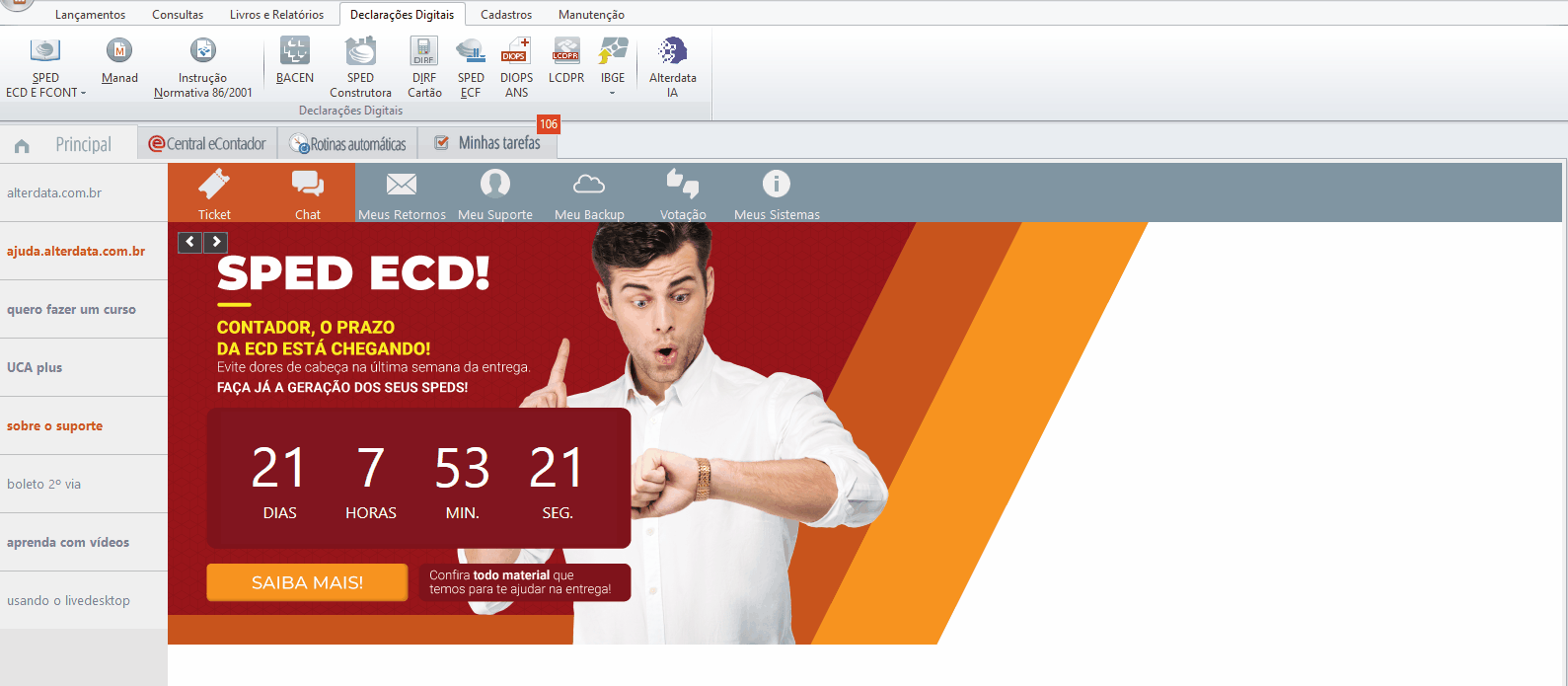This screenshot has height=686, width=1568.
Task: Open a support Ticket
Action: pyautogui.click(x=214, y=193)
